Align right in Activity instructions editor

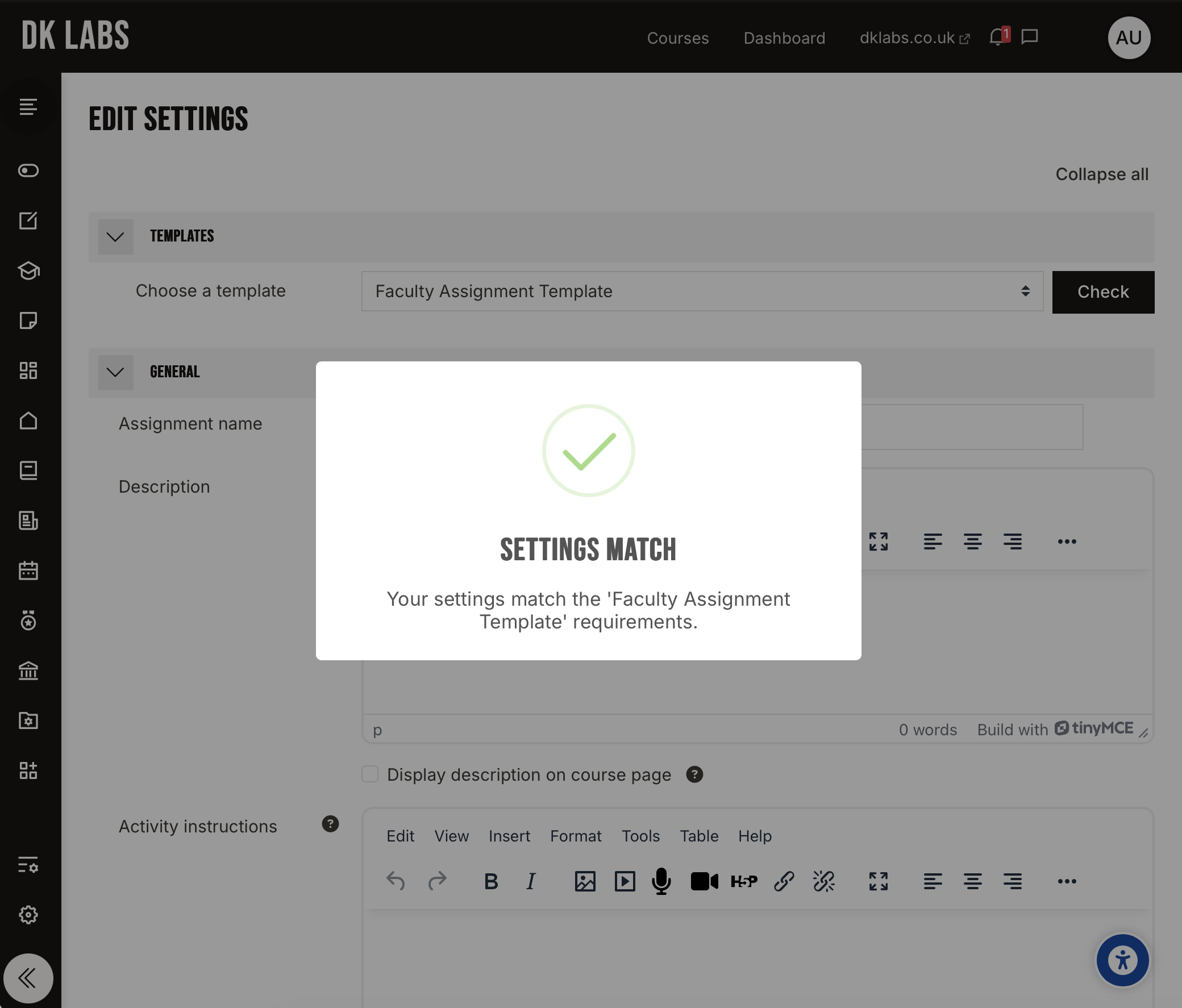click(x=1013, y=881)
